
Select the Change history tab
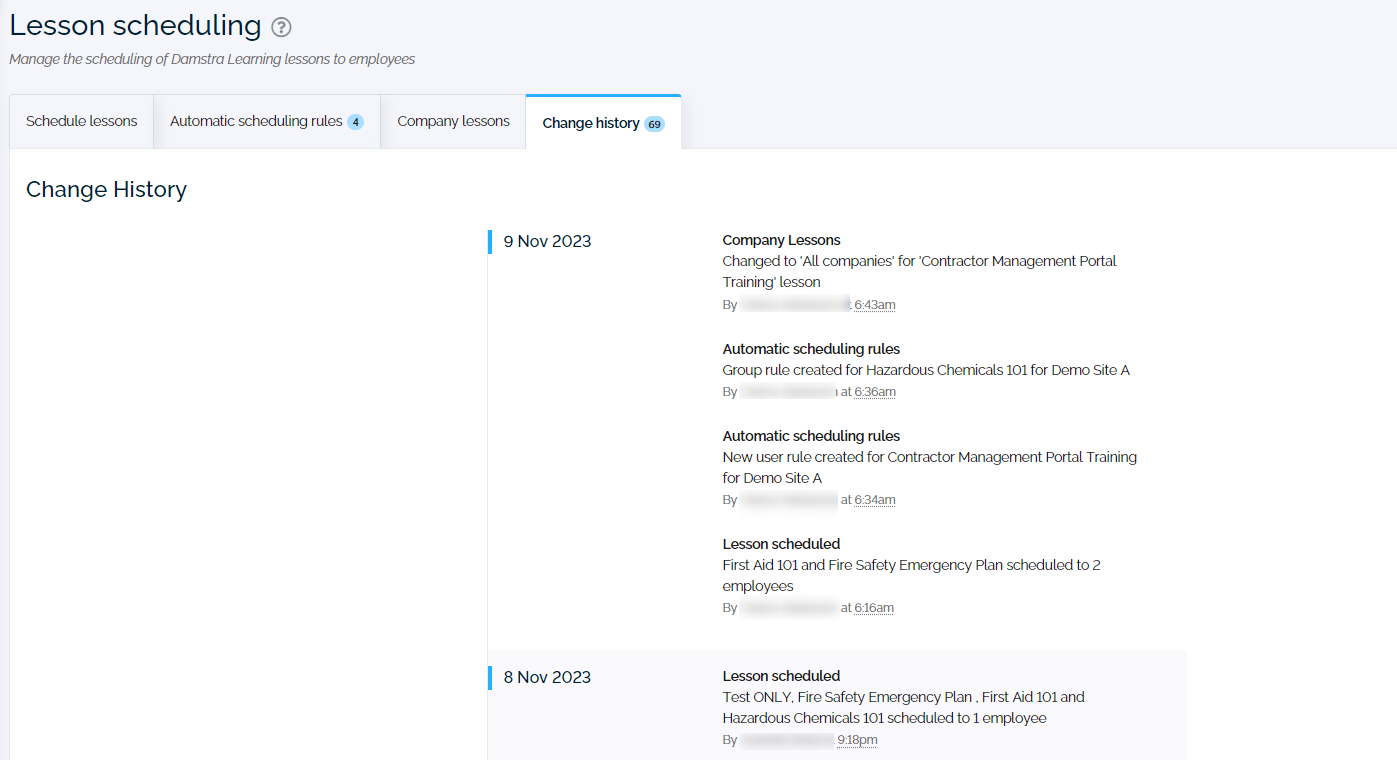click(591, 123)
